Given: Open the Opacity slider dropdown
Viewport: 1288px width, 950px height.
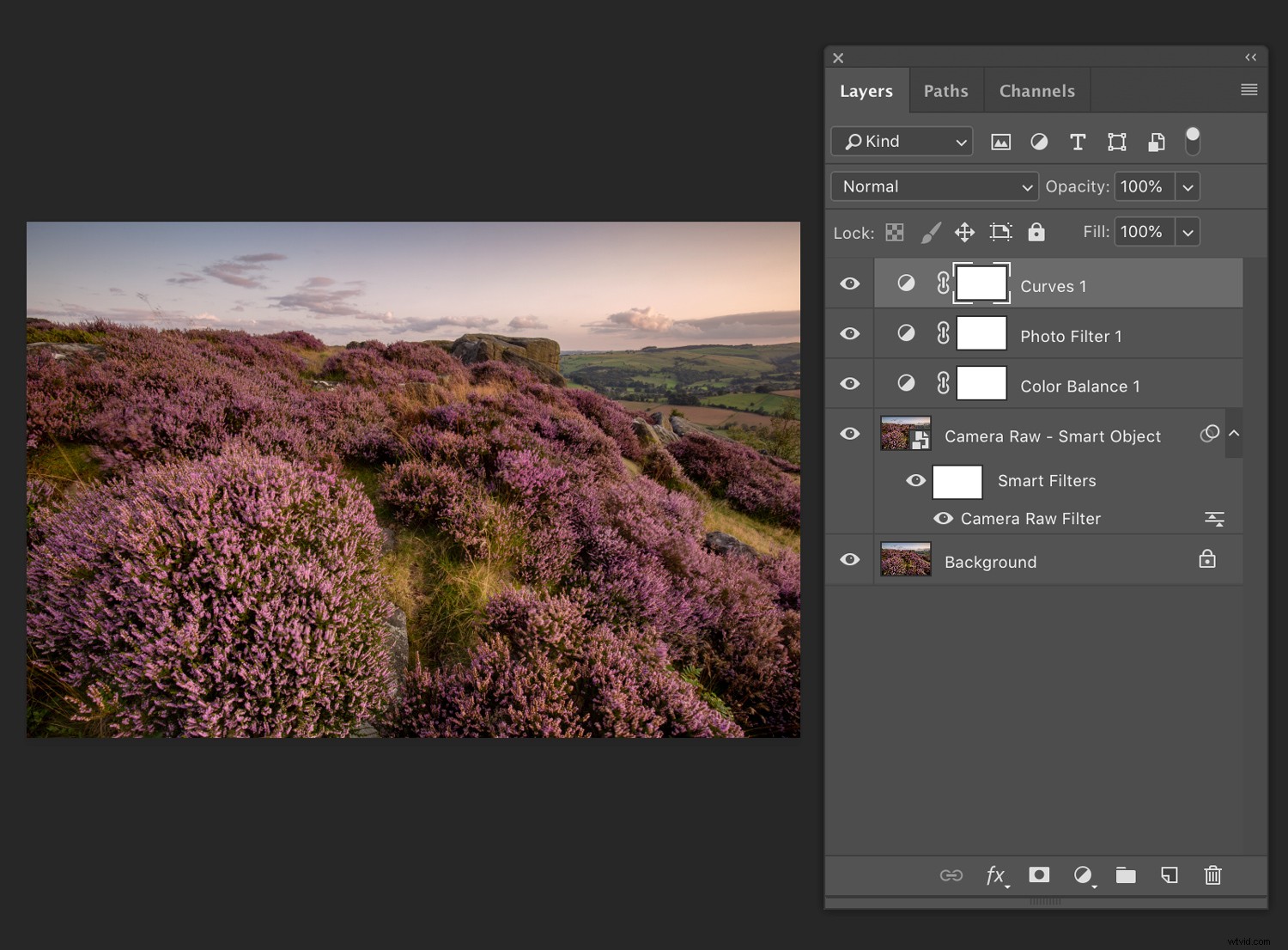Looking at the screenshot, I should 1188,186.
